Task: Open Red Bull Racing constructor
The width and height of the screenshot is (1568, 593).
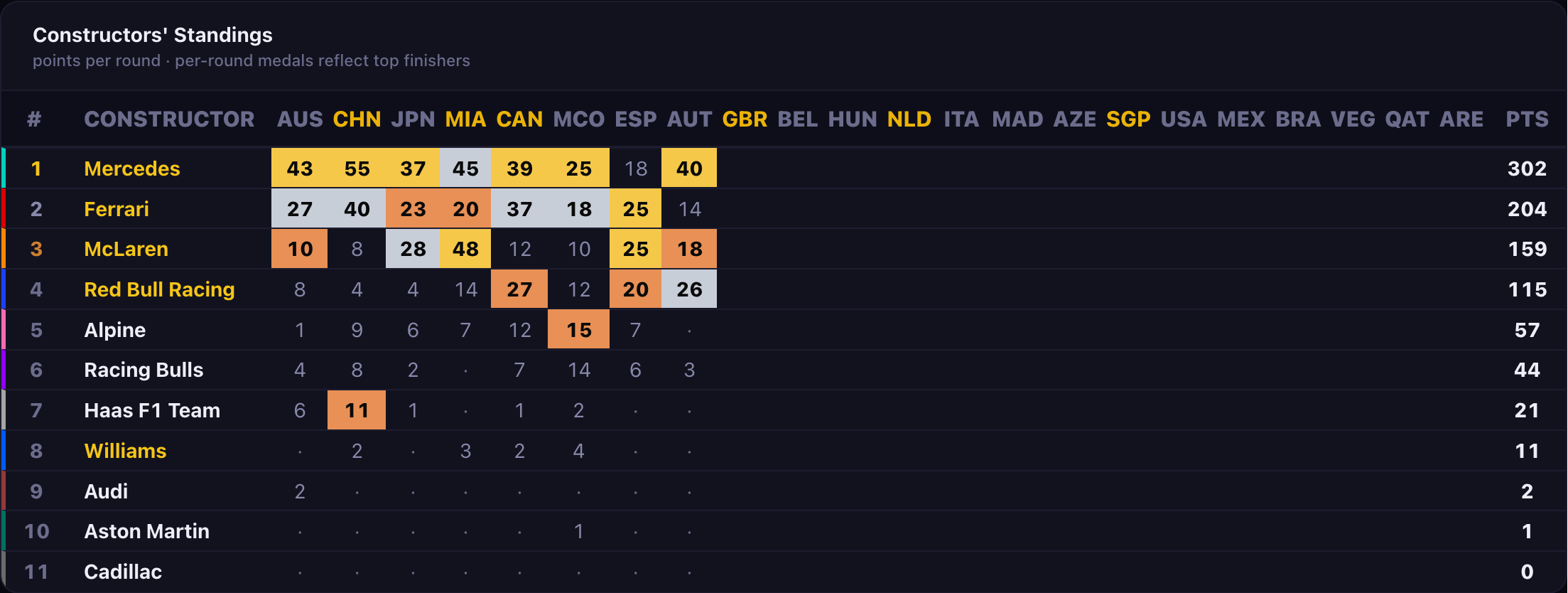Action: coord(159,289)
